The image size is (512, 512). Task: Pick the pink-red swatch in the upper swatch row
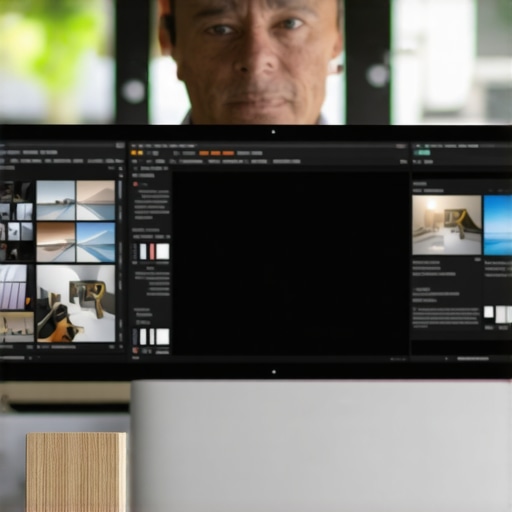click(x=152, y=251)
